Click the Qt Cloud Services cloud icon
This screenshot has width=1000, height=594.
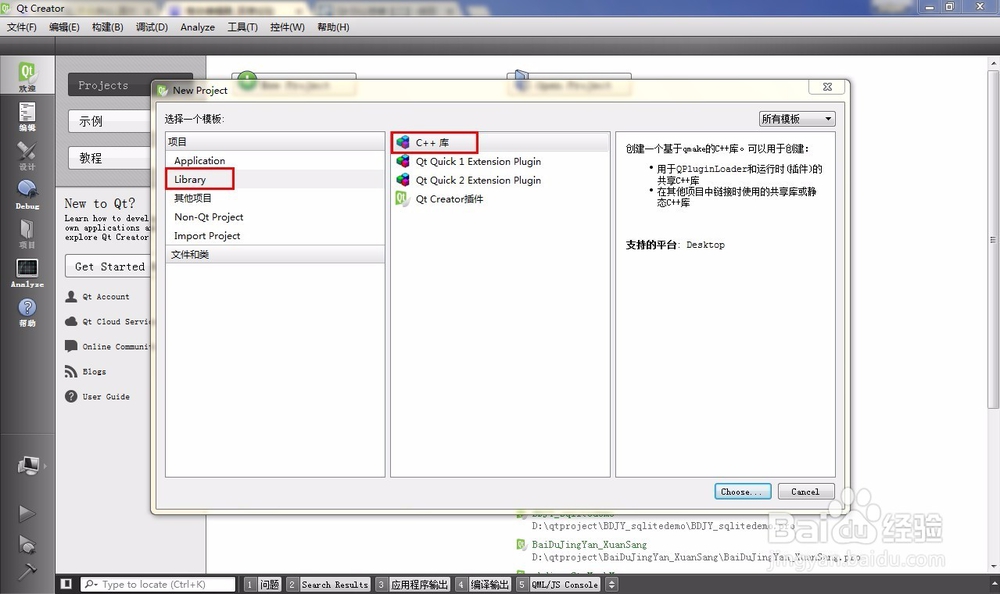(x=71, y=322)
